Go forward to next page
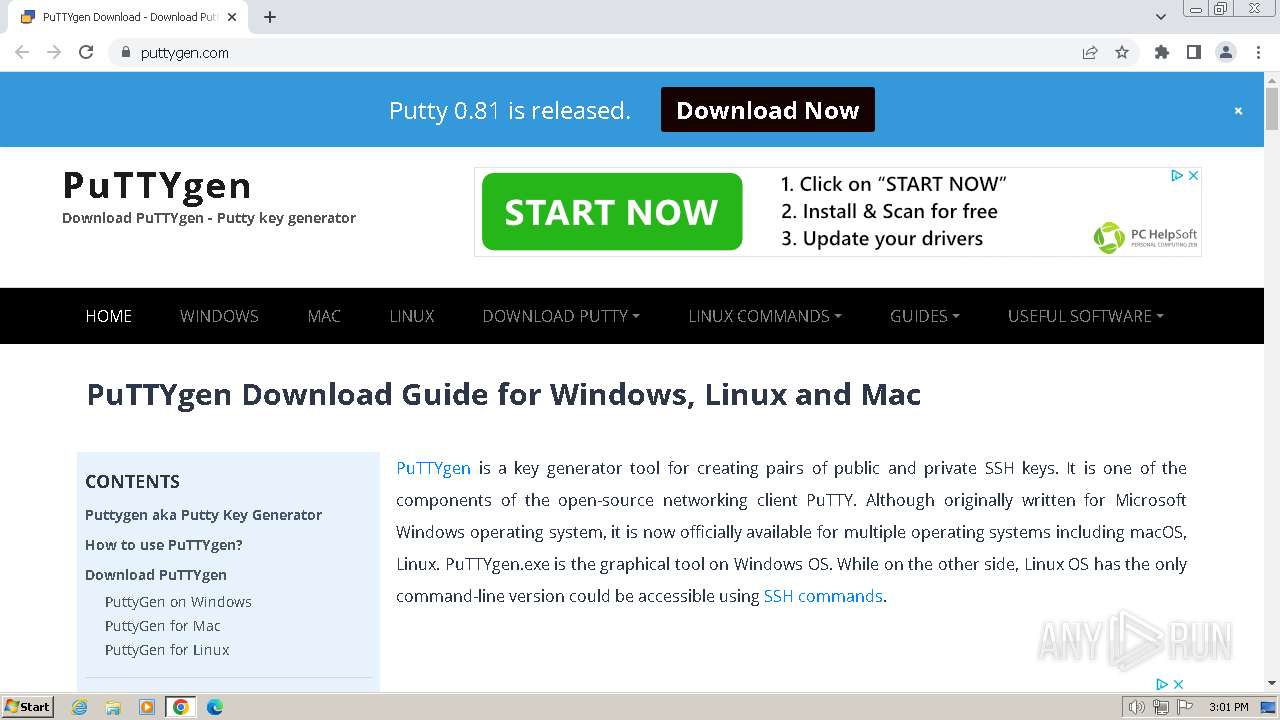The height and width of the screenshot is (720, 1280). [54, 52]
